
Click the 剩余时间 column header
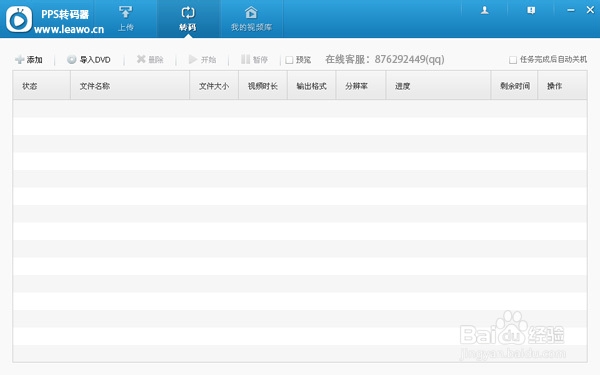click(x=514, y=85)
